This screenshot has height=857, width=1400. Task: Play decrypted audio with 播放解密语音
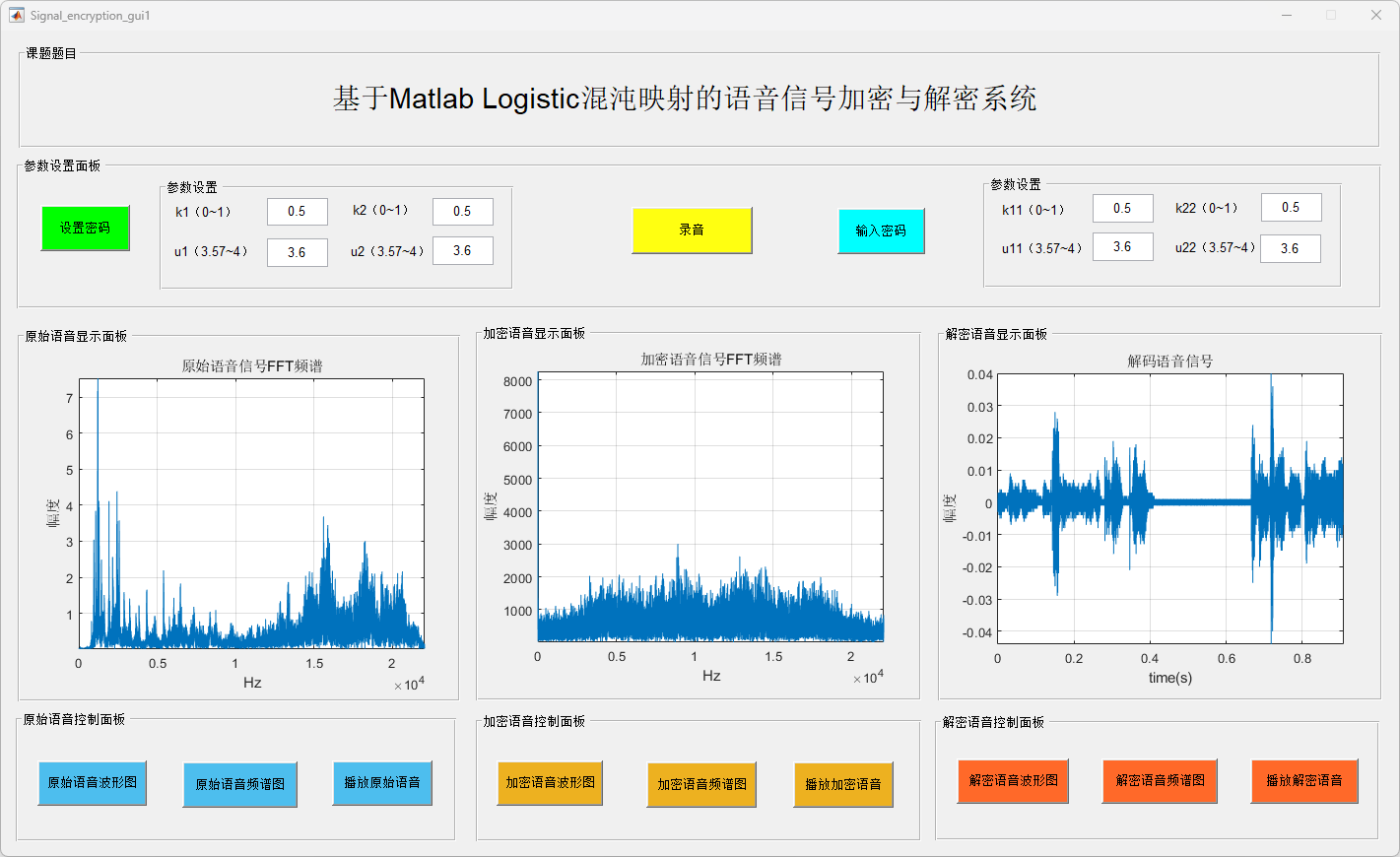(x=1304, y=781)
